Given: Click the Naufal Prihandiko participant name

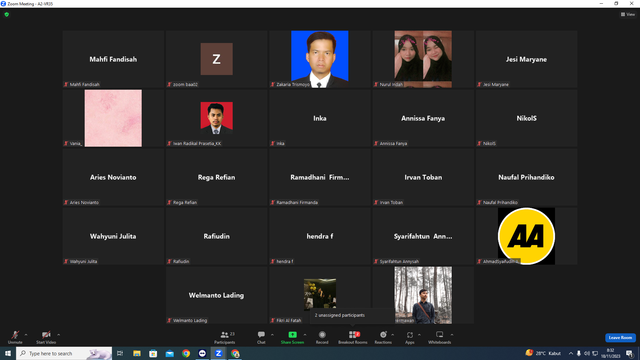Looking at the screenshot, I should [526, 177].
